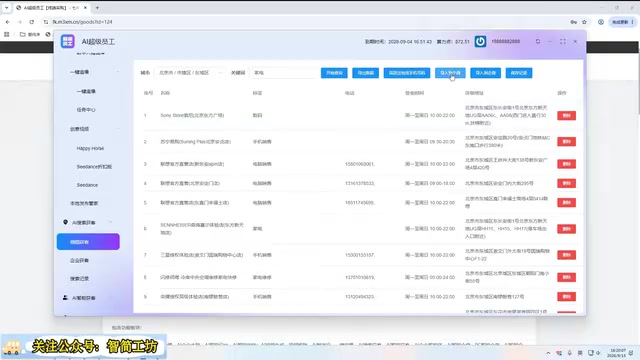Click the site info icon in address bar
The width and height of the screenshot is (640, 360).
(46, 22)
